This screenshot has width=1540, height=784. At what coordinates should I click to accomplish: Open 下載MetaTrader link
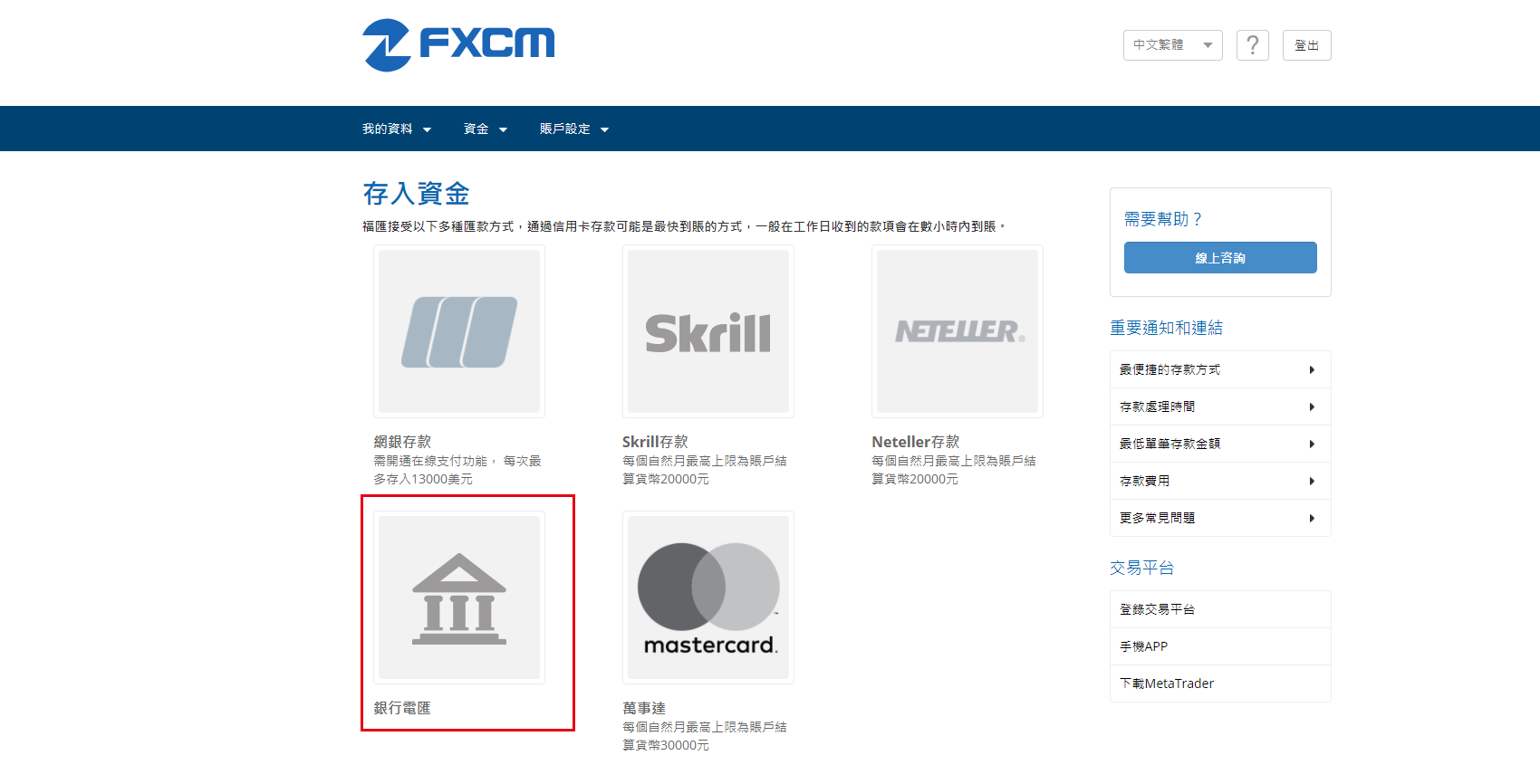point(1220,684)
